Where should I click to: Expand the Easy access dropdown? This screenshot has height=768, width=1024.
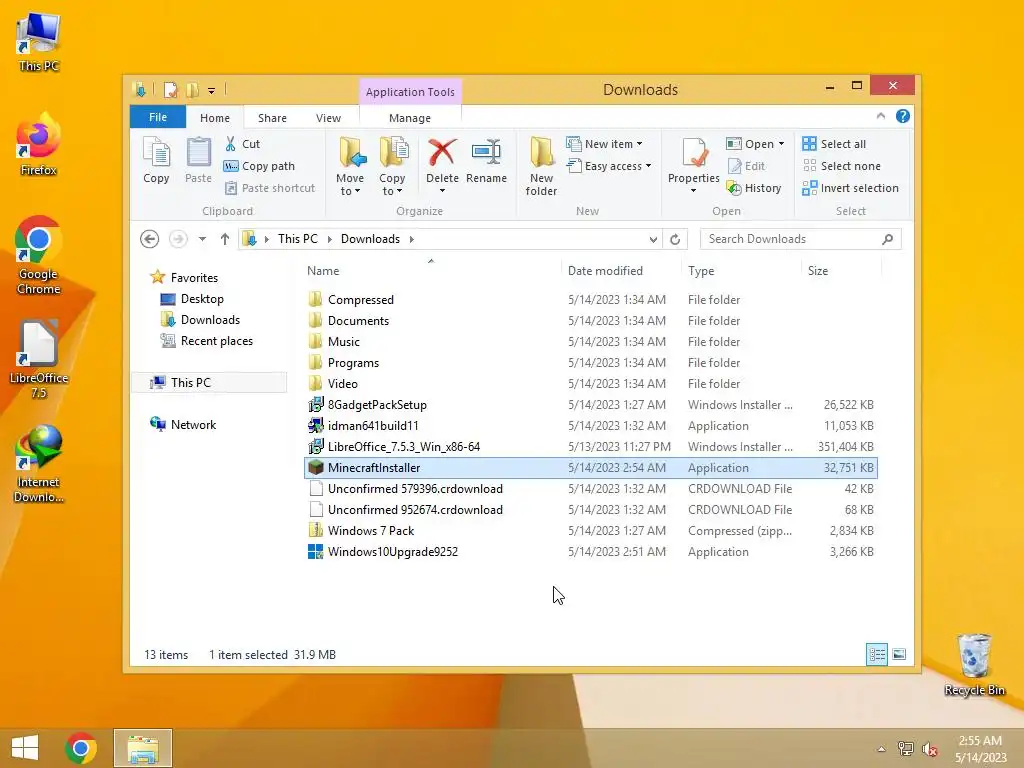(648, 166)
